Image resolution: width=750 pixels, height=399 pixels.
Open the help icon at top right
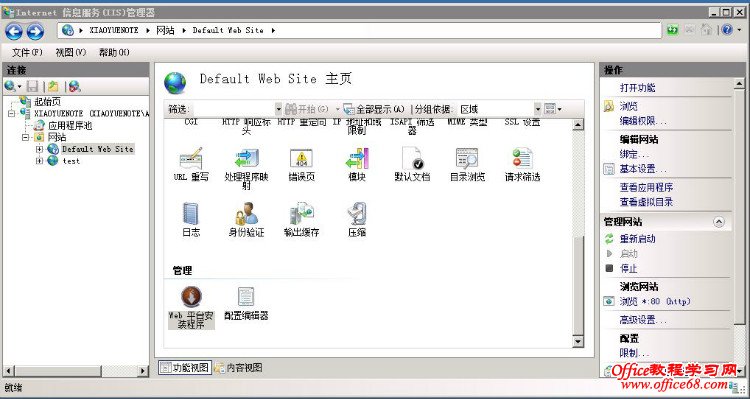click(x=727, y=30)
